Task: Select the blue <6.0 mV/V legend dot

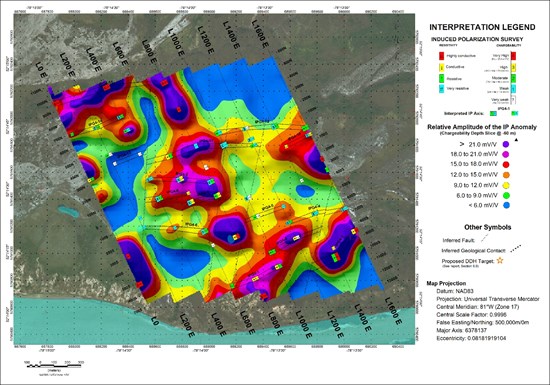Action: [x=506, y=205]
